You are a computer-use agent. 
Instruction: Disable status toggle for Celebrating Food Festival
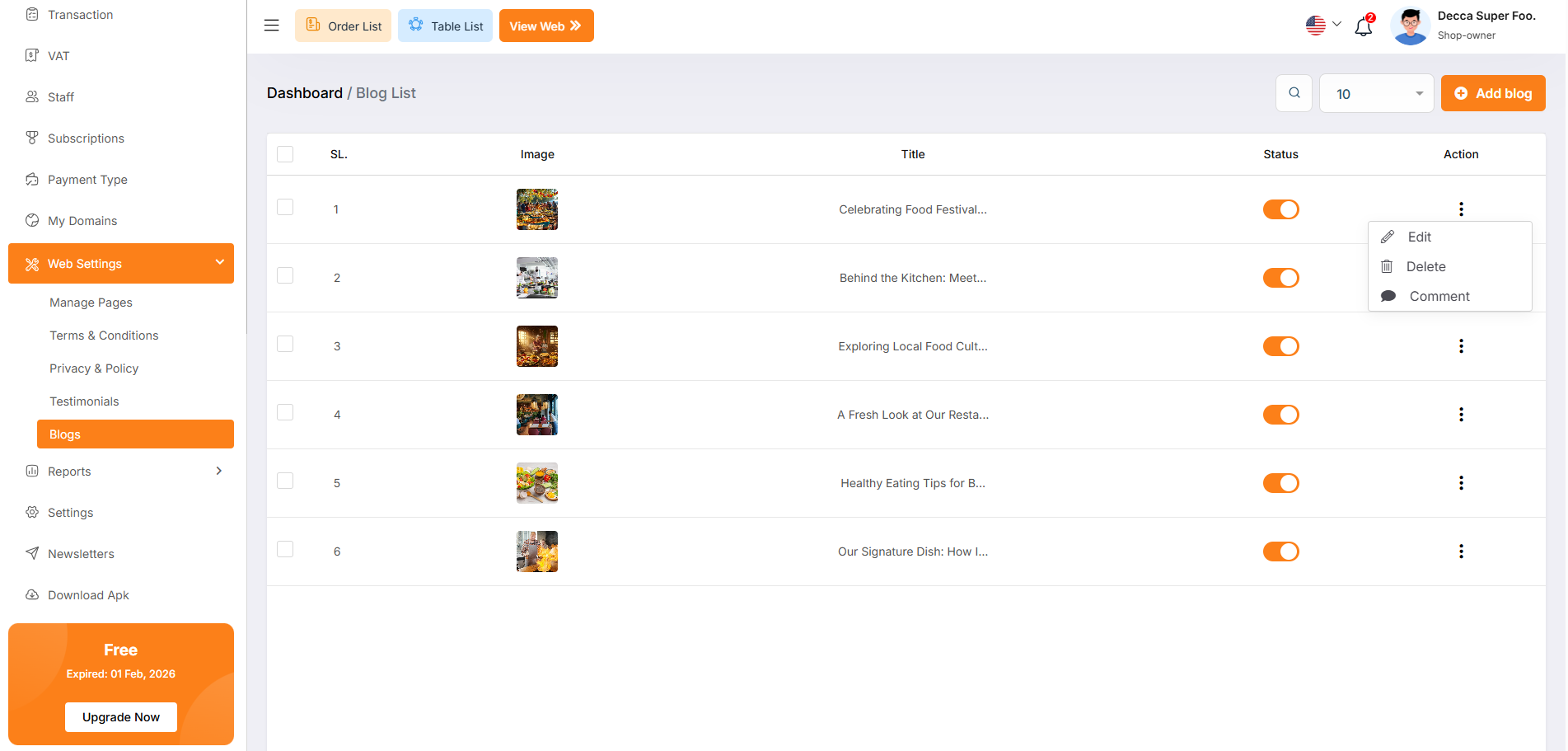pos(1280,209)
